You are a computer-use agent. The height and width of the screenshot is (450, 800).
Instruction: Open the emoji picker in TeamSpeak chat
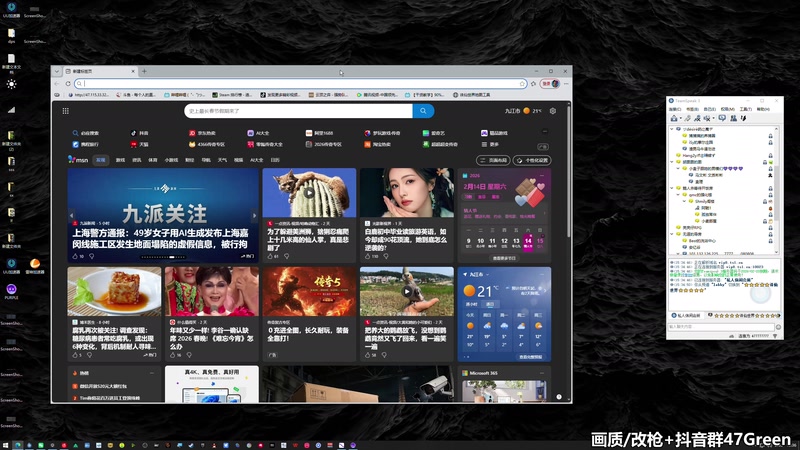coord(779,327)
